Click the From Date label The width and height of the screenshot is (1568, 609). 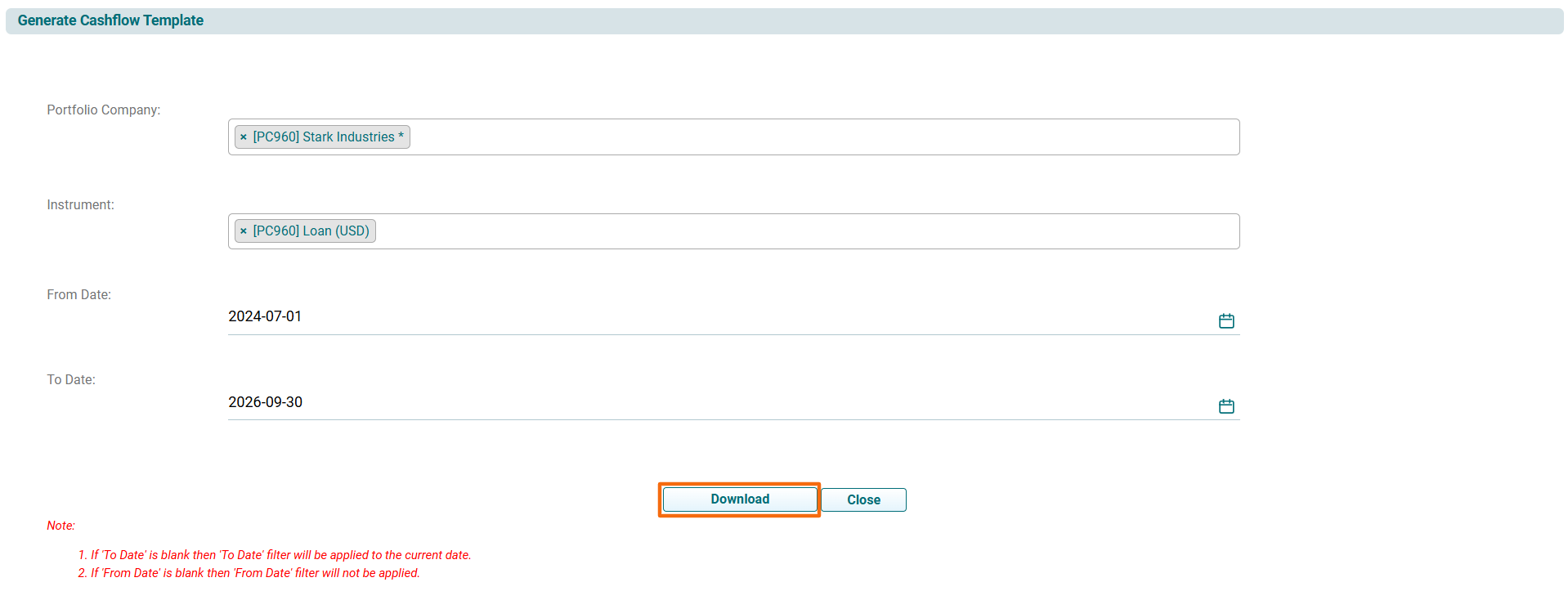pos(78,294)
